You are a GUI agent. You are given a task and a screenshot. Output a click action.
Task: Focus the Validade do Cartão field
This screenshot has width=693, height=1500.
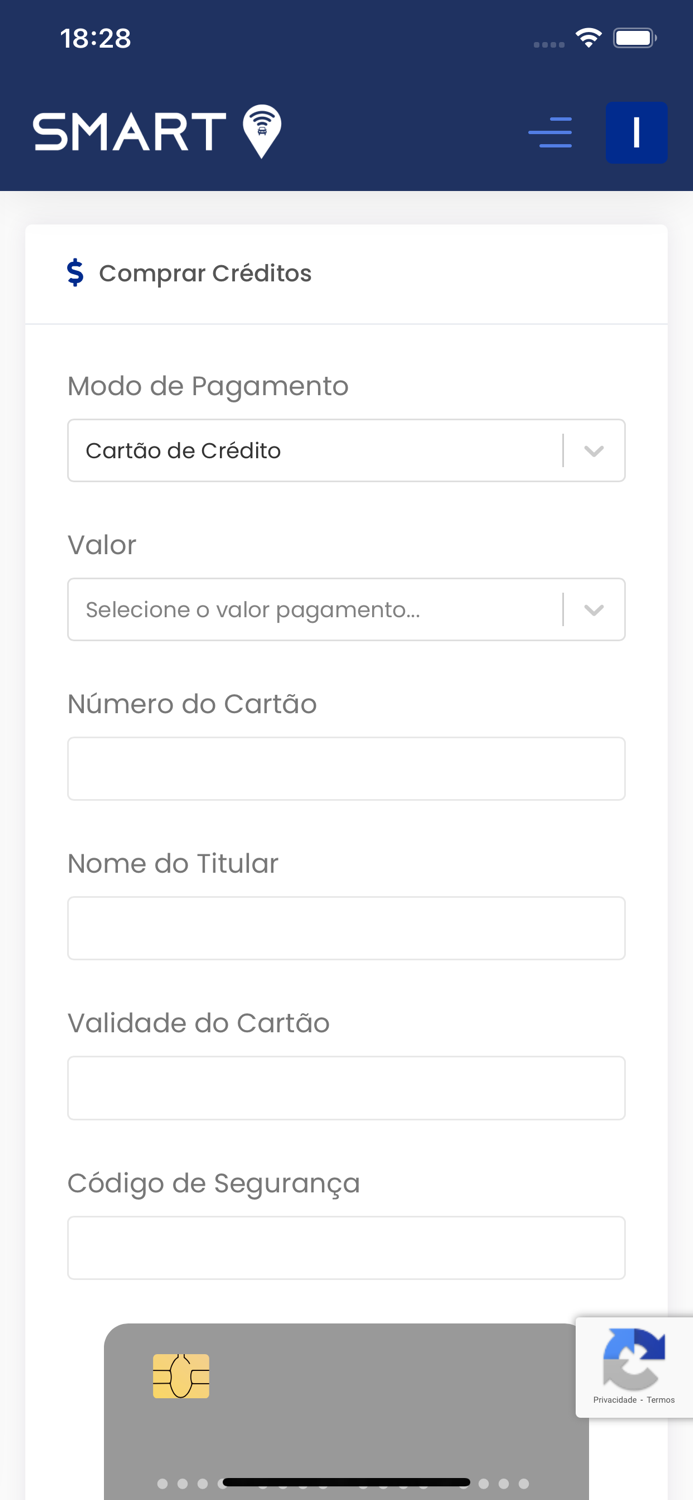(x=346, y=1087)
